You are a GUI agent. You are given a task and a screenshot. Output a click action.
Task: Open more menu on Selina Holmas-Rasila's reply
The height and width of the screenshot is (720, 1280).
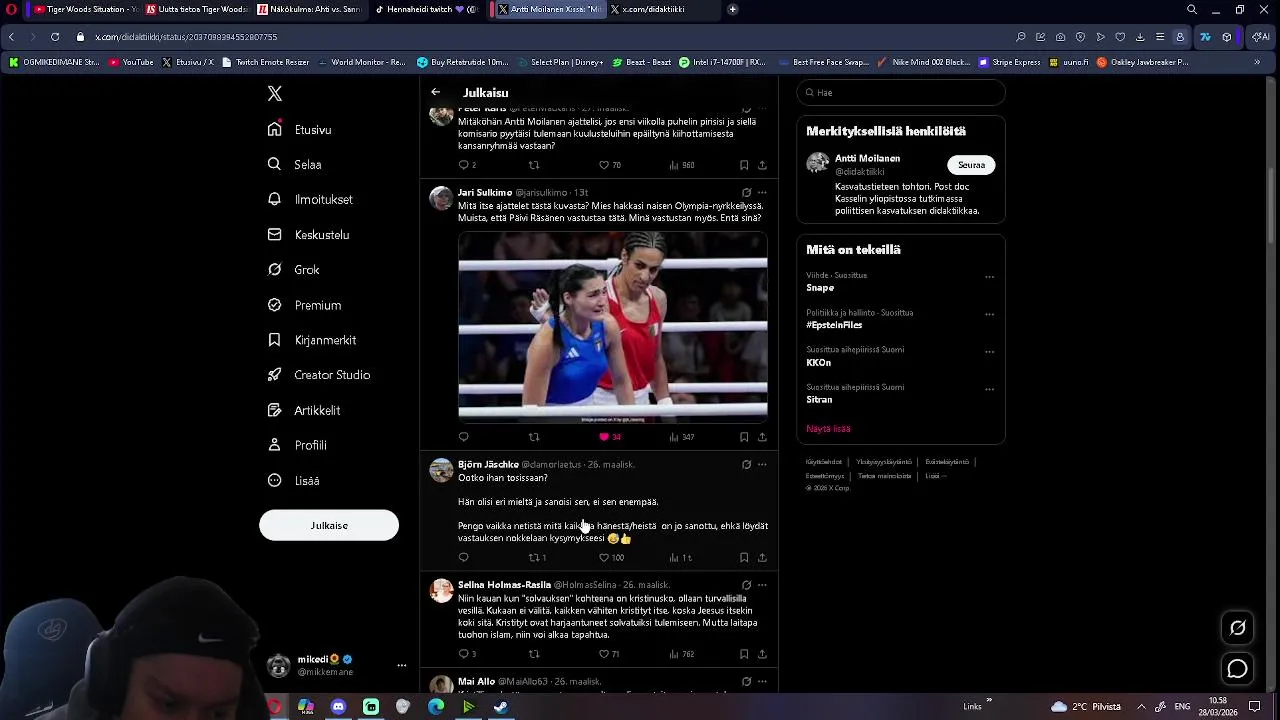(762, 584)
